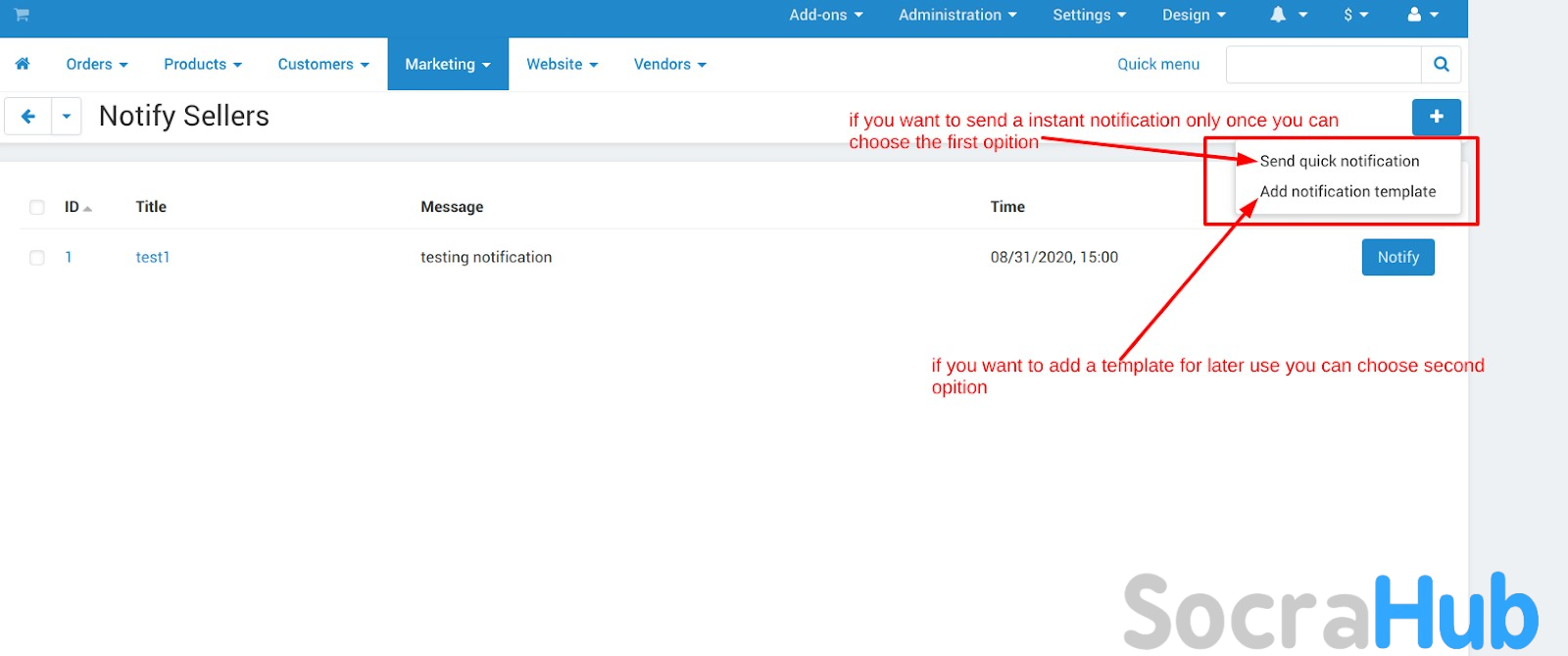This screenshot has width=1568, height=656.
Task: Open the user account profile icon
Action: click(1414, 15)
